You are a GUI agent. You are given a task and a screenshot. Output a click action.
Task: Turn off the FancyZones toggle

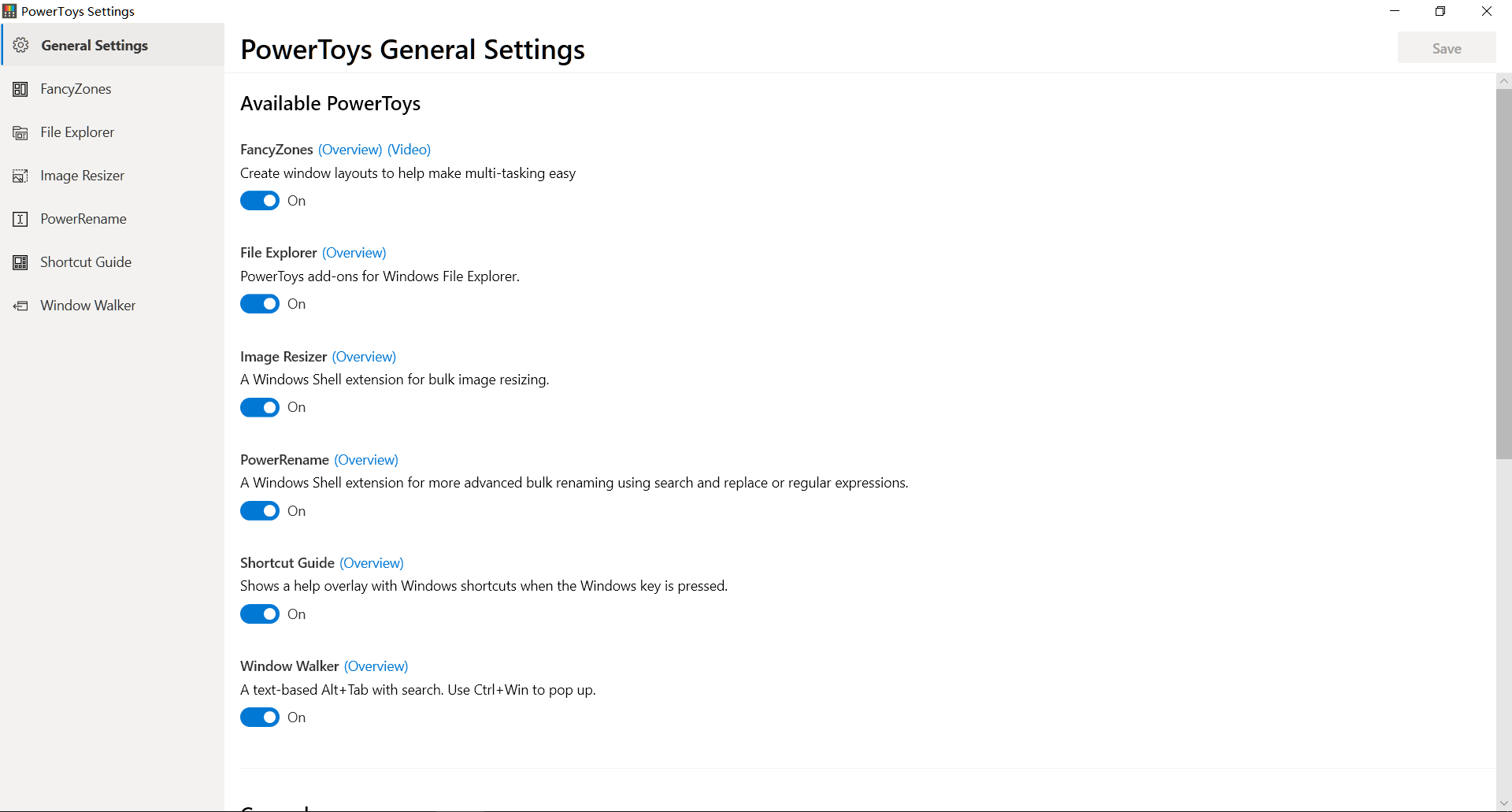click(260, 201)
